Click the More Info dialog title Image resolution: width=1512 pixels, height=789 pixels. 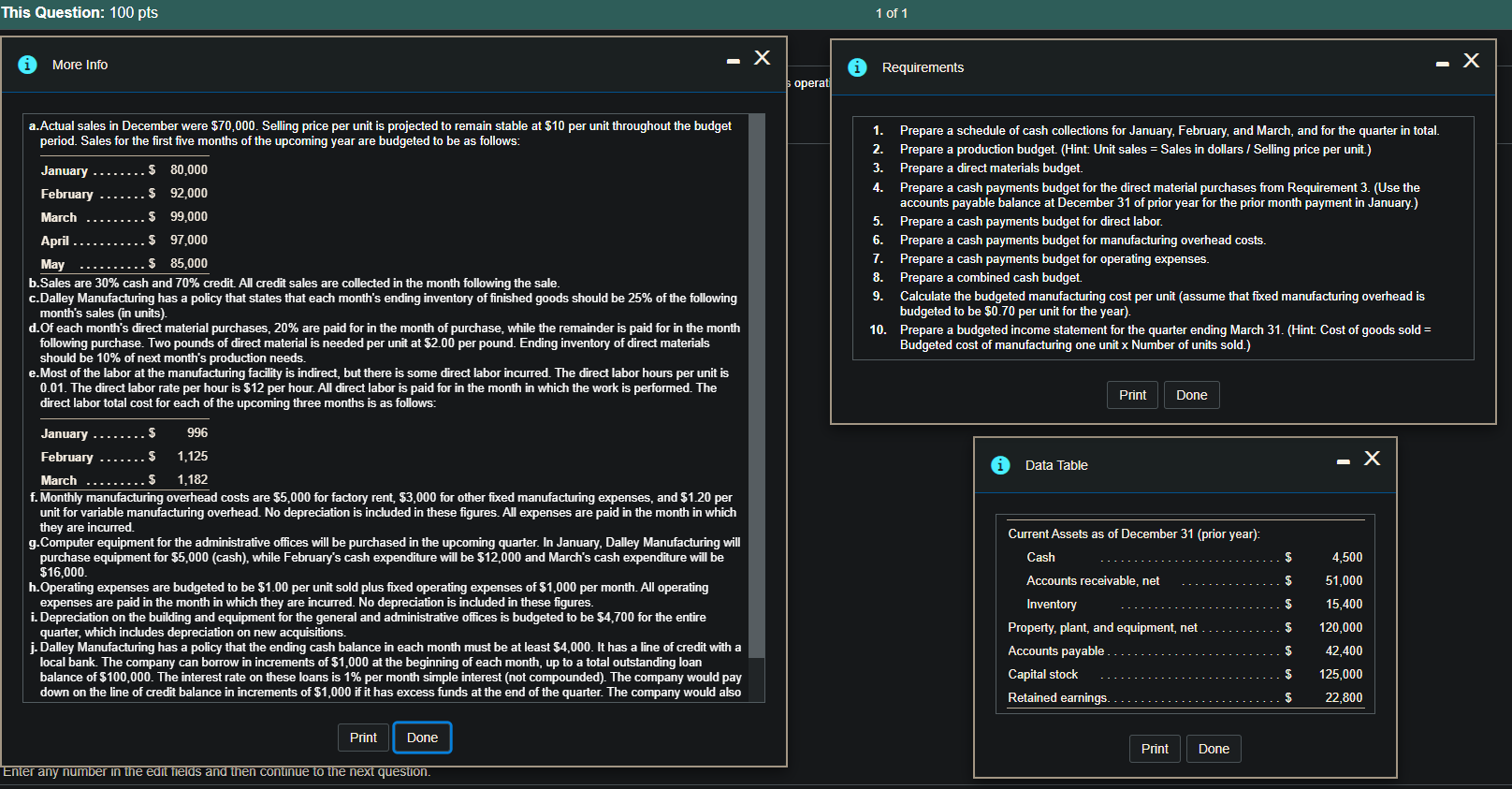(80, 65)
